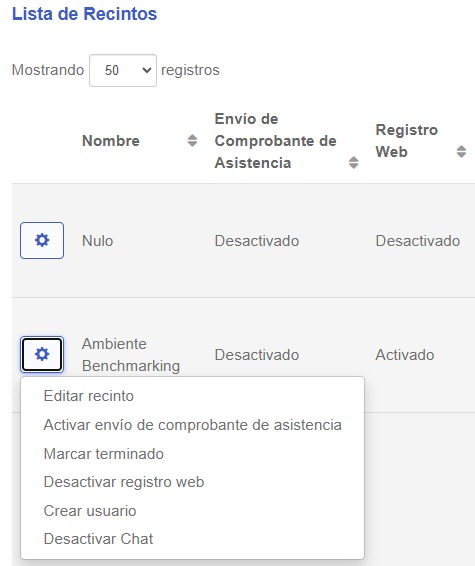Click gear button next to Ambiente Benchmarking
Viewport: 475px width, 566px height.
click(x=42, y=354)
